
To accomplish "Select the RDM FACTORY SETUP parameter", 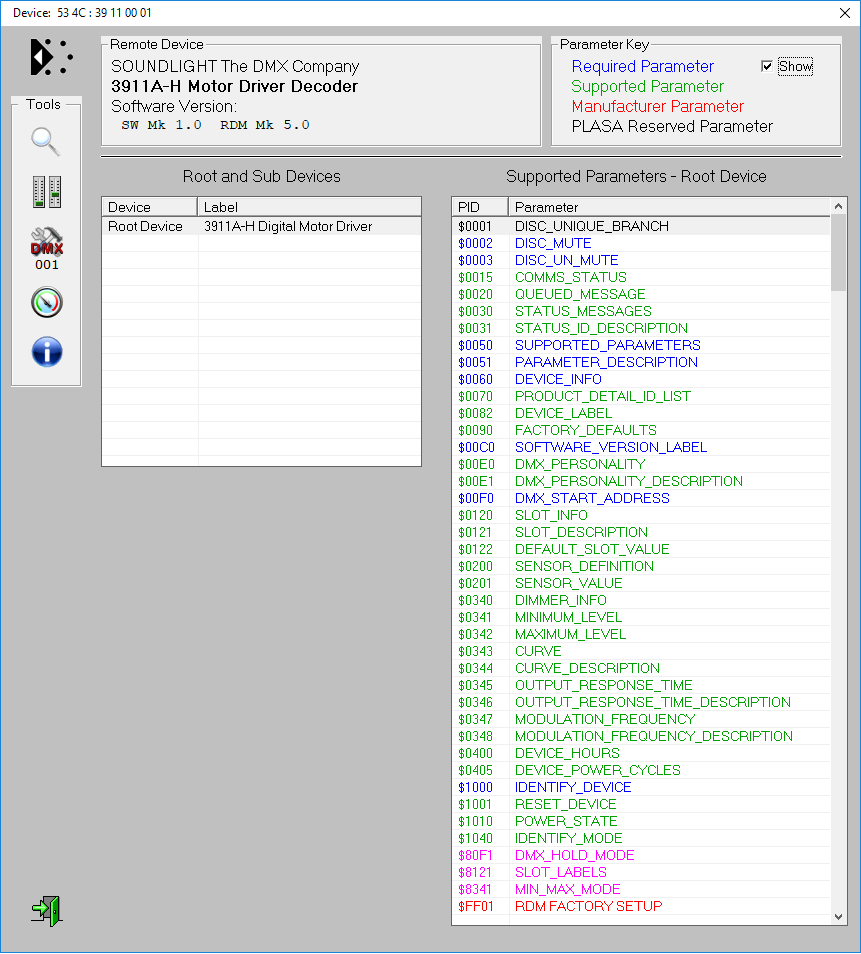I will [588, 906].
